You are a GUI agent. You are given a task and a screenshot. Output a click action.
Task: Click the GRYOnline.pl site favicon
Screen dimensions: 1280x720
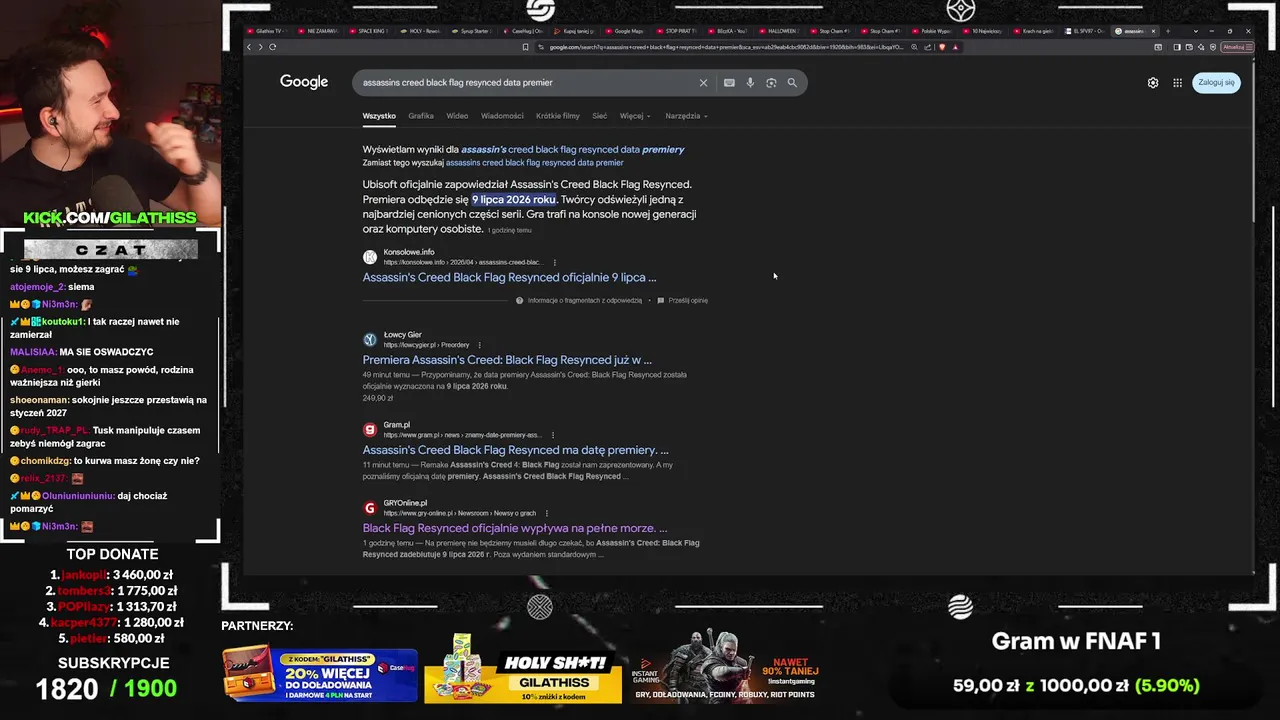[370, 508]
